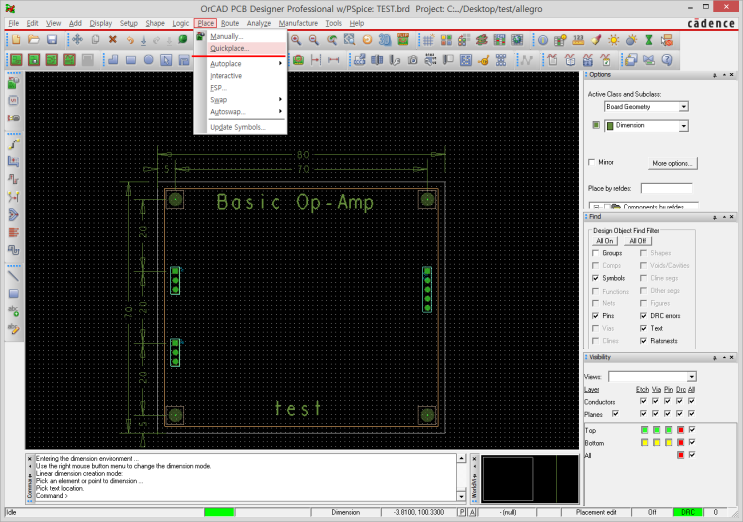Open the Dimension subclass dropdown
Screen dimensions: 743x522
684,126
